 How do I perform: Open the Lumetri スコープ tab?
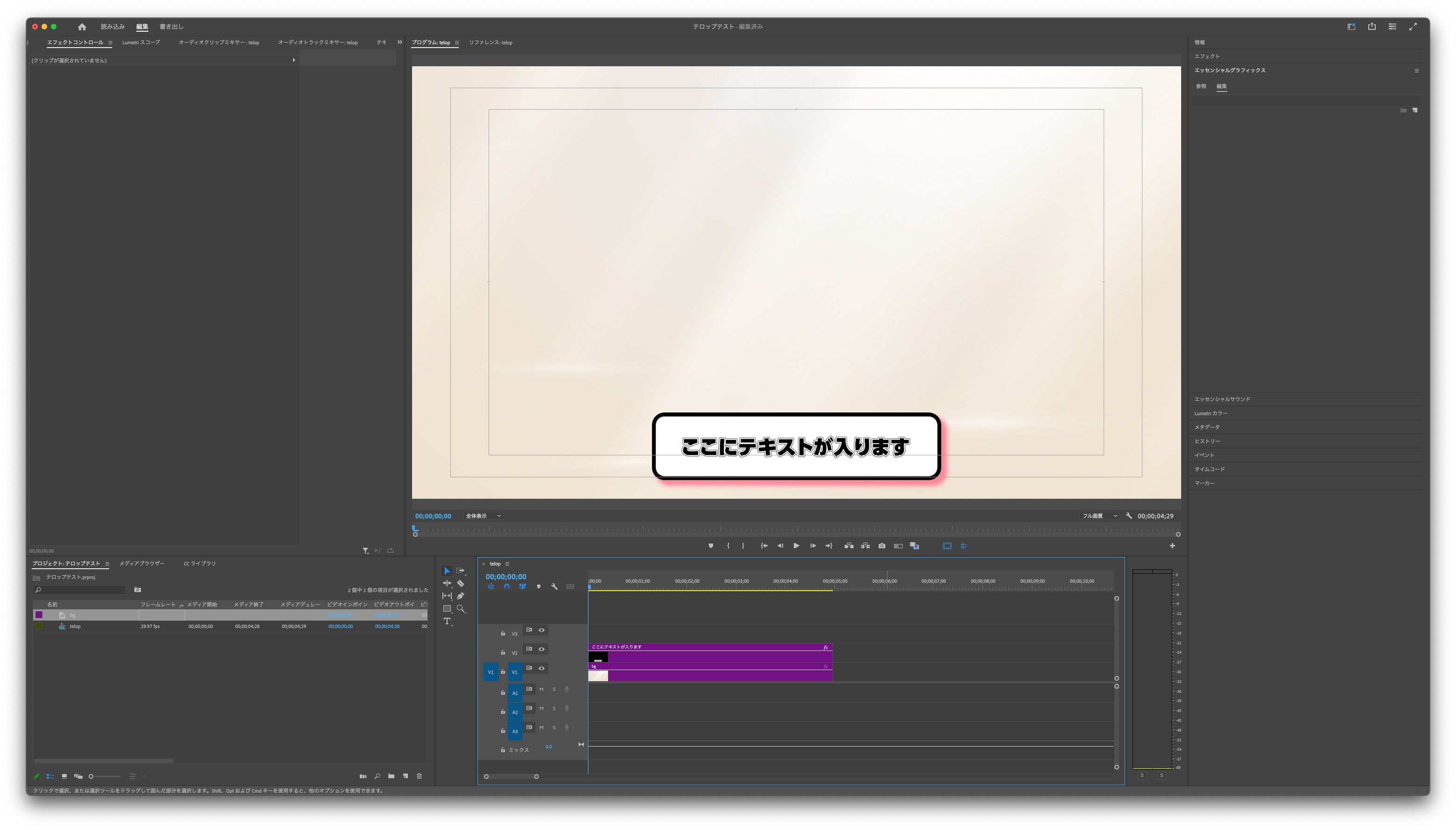(141, 42)
